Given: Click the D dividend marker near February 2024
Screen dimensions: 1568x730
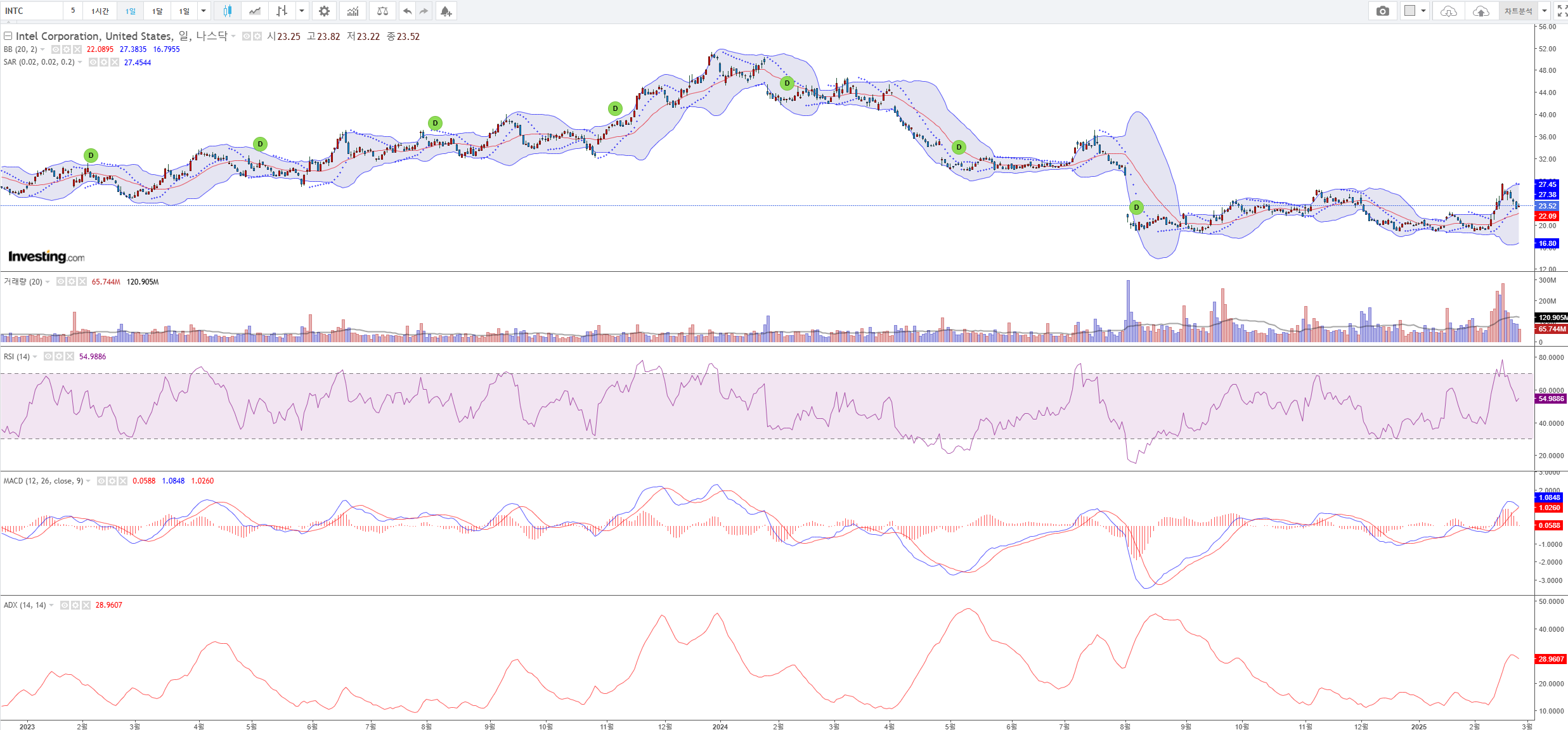Looking at the screenshot, I should click(x=787, y=83).
